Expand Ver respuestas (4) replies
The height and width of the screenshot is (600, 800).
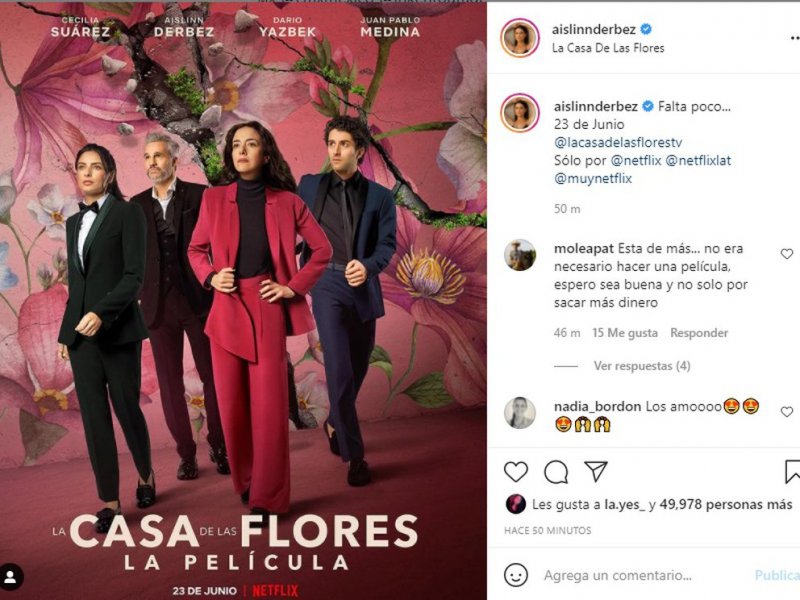(642, 366)
